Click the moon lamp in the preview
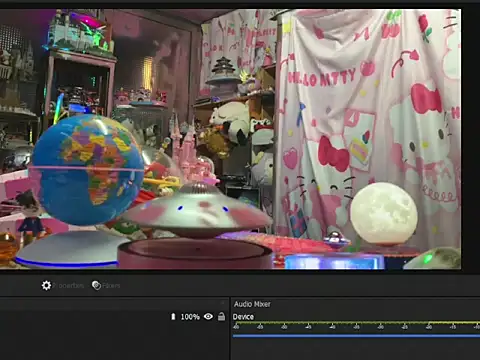Viewport: 480px width, 360px height. click(x=384, y=213)
